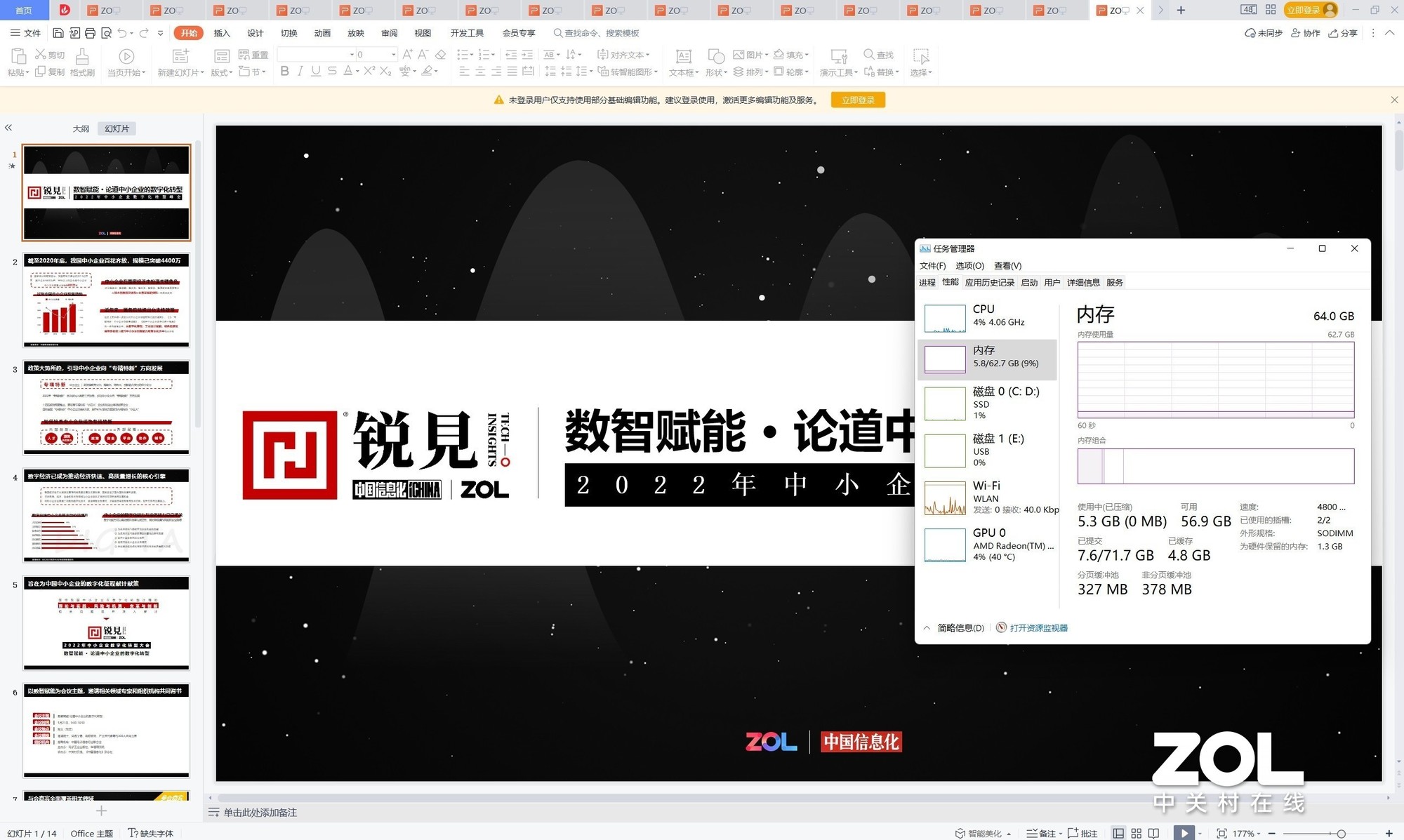Switch to the 性能 tab in Task Manager
1404x840 pixels.
(x=951, y=282)
